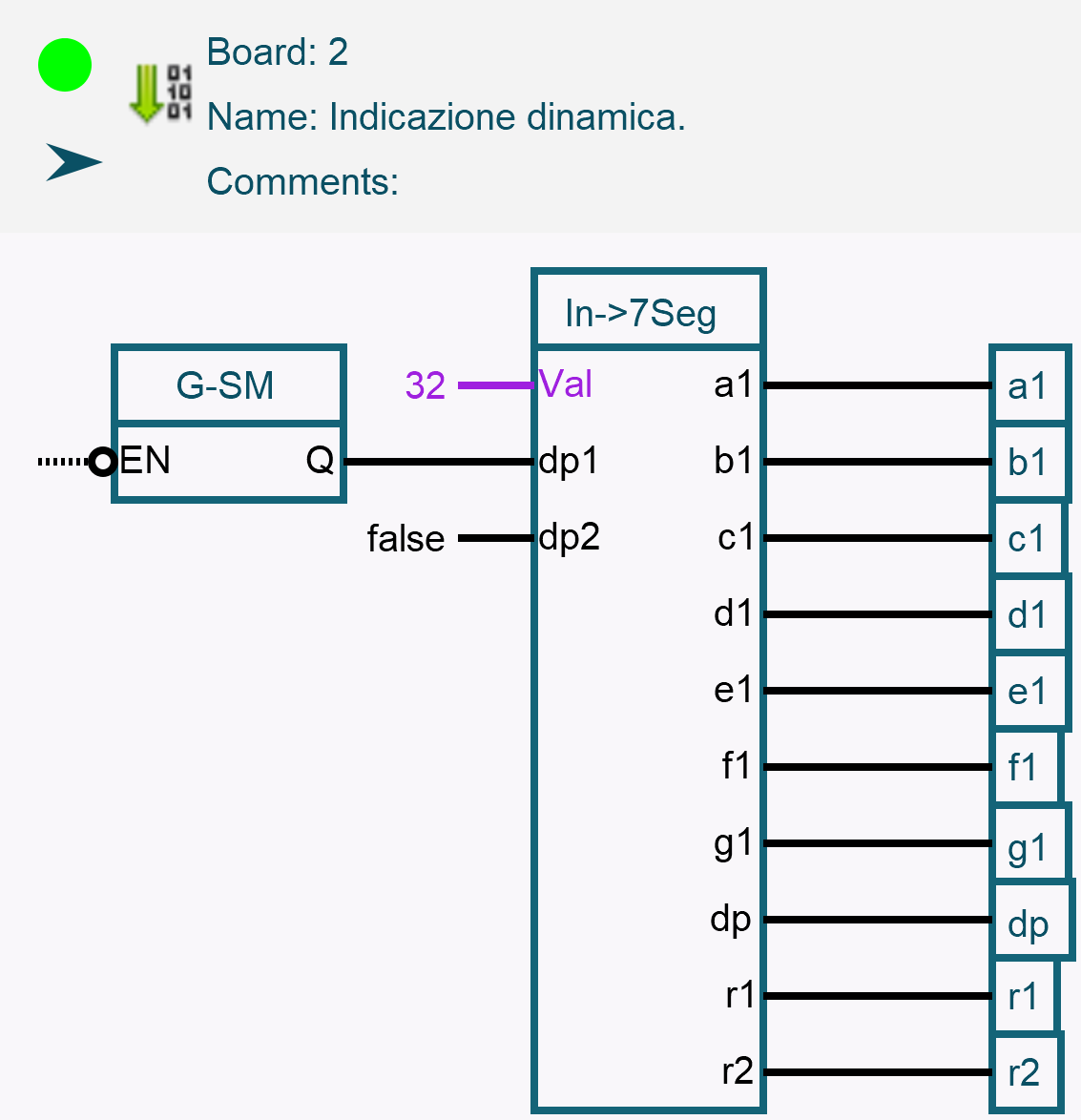Select the b1 output terminal box
Image resolution: width=1081 pixels, height=1120 pixels.
1028,462
